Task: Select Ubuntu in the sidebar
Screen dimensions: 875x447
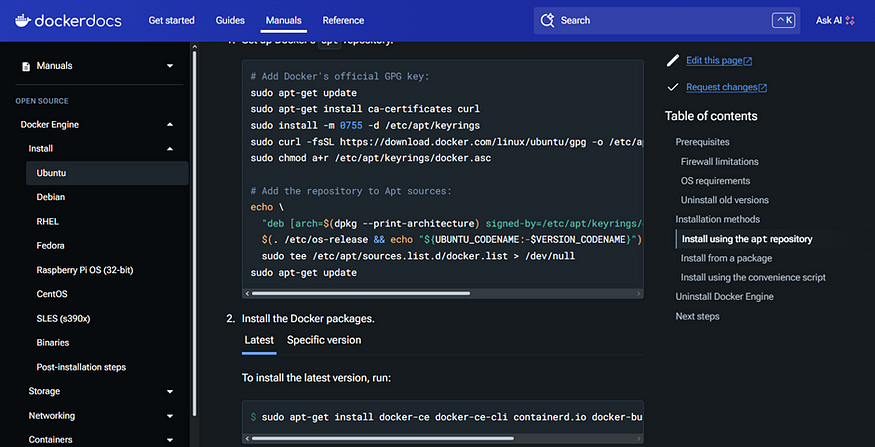Action: [x=107, y=173]
